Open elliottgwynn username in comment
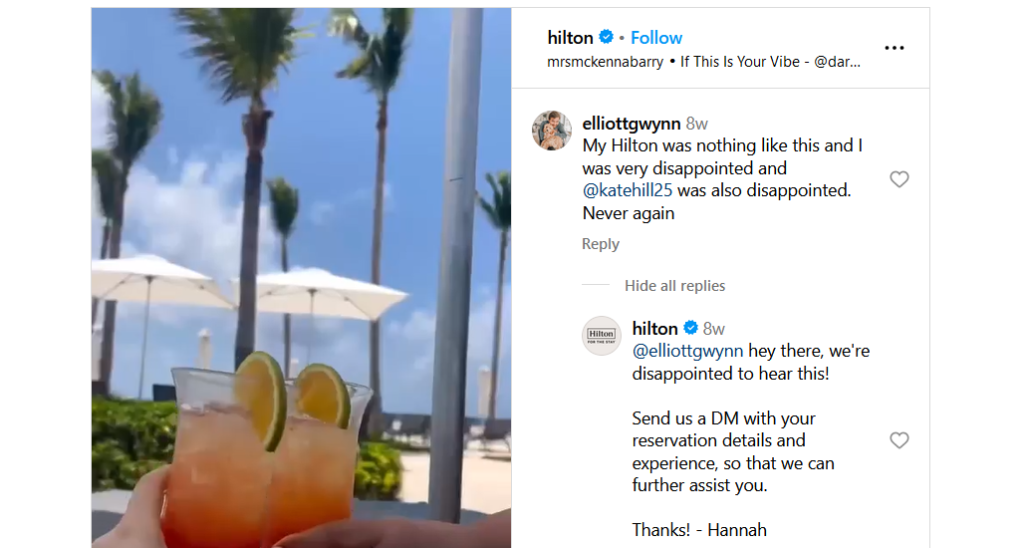1024x548 pixels. coord(632,123)
